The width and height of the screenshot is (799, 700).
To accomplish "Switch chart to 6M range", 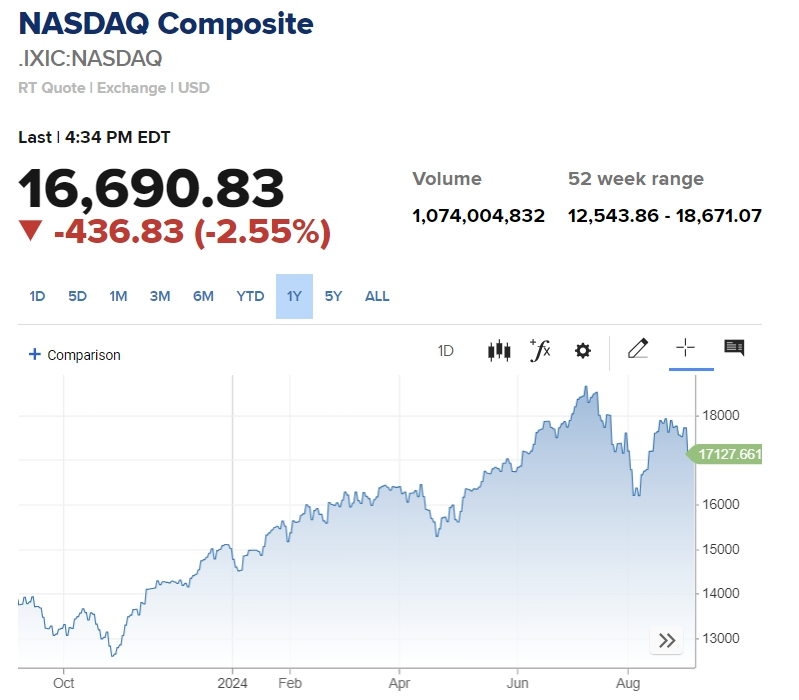I will pyautogui.click(x=203, y=296).
